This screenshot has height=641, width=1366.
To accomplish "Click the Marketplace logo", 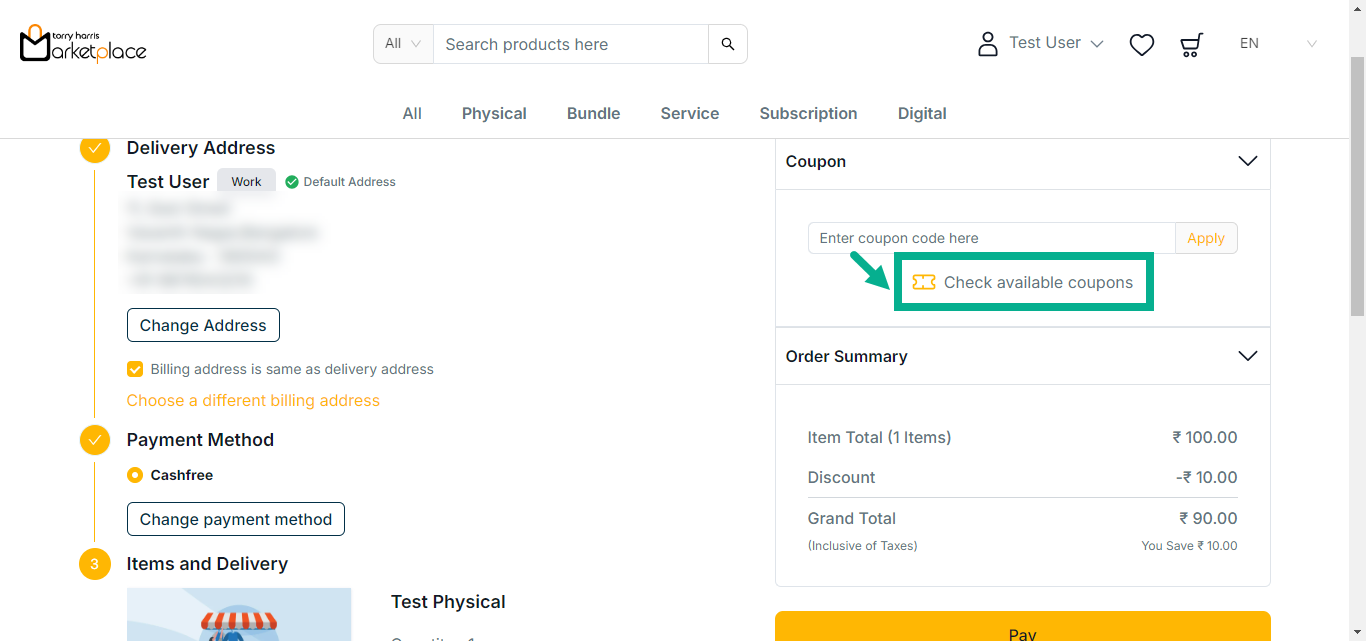I will (83, 44).
